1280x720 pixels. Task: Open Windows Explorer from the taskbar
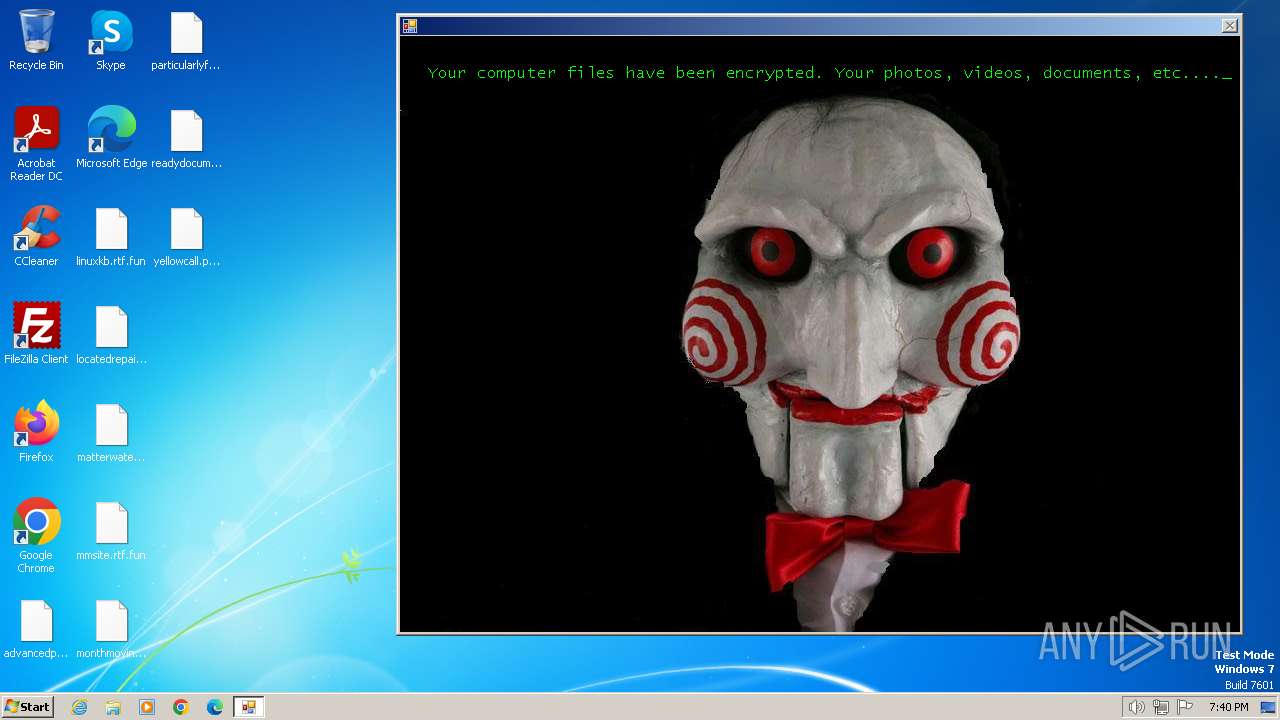tap(113, 707)
